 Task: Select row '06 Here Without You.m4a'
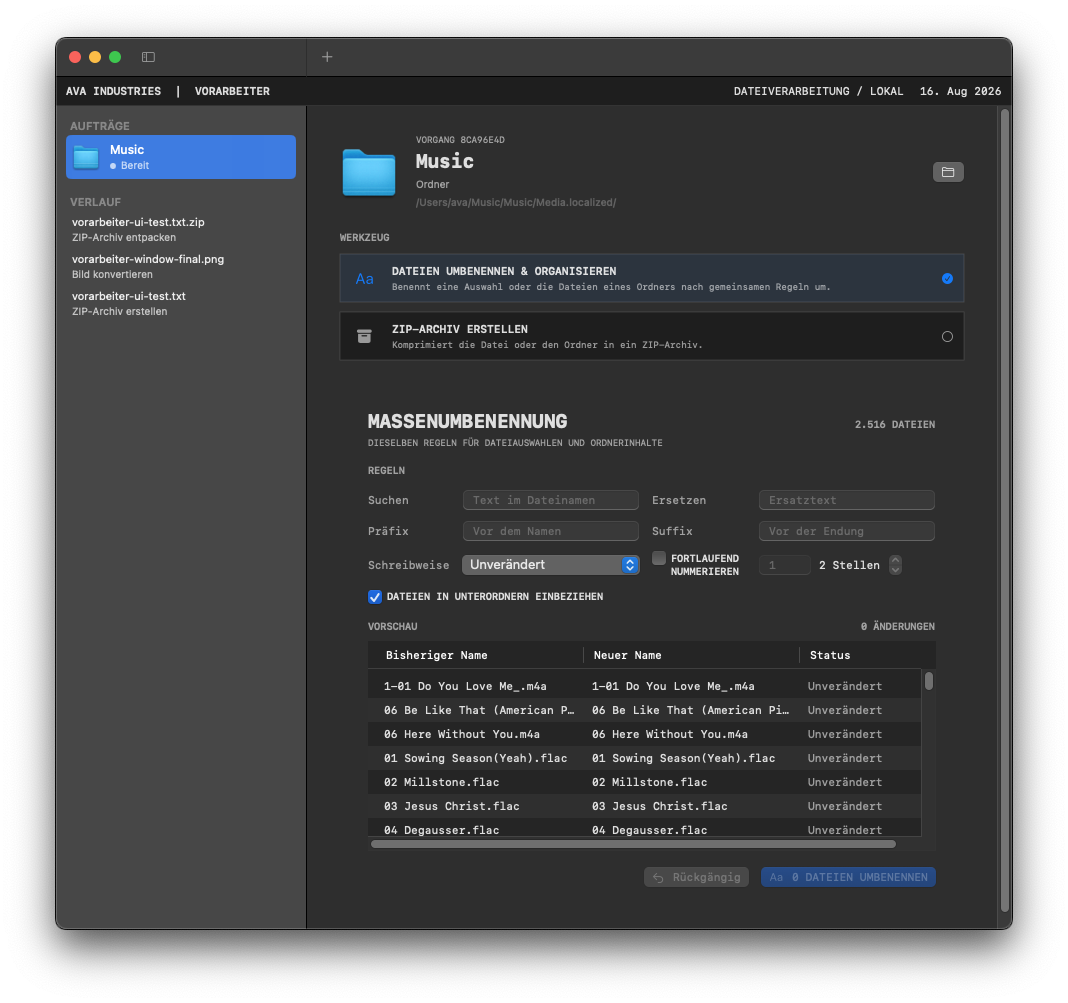[644, 734]
